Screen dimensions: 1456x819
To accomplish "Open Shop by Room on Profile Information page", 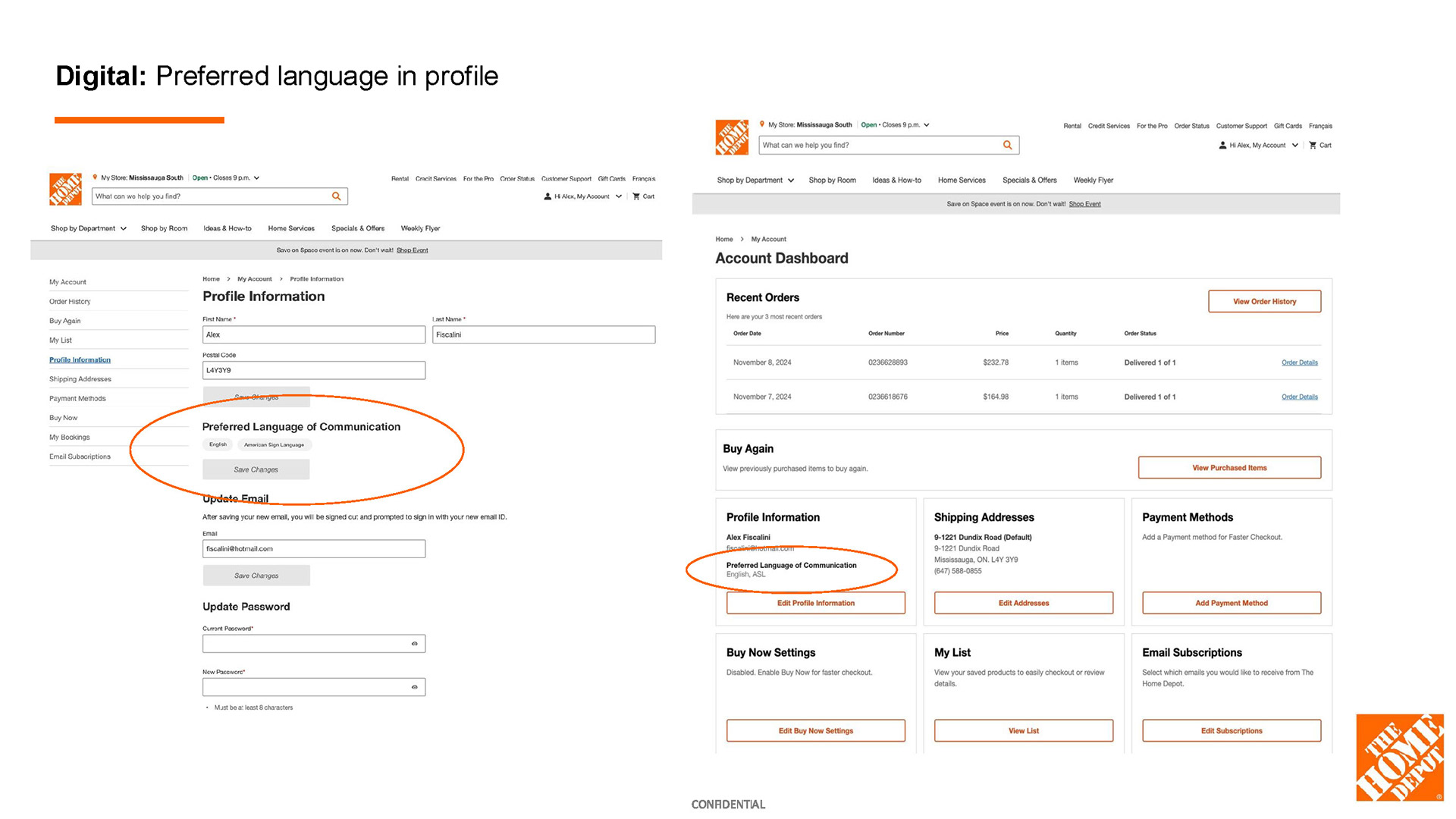I will [x=164, y=228].
